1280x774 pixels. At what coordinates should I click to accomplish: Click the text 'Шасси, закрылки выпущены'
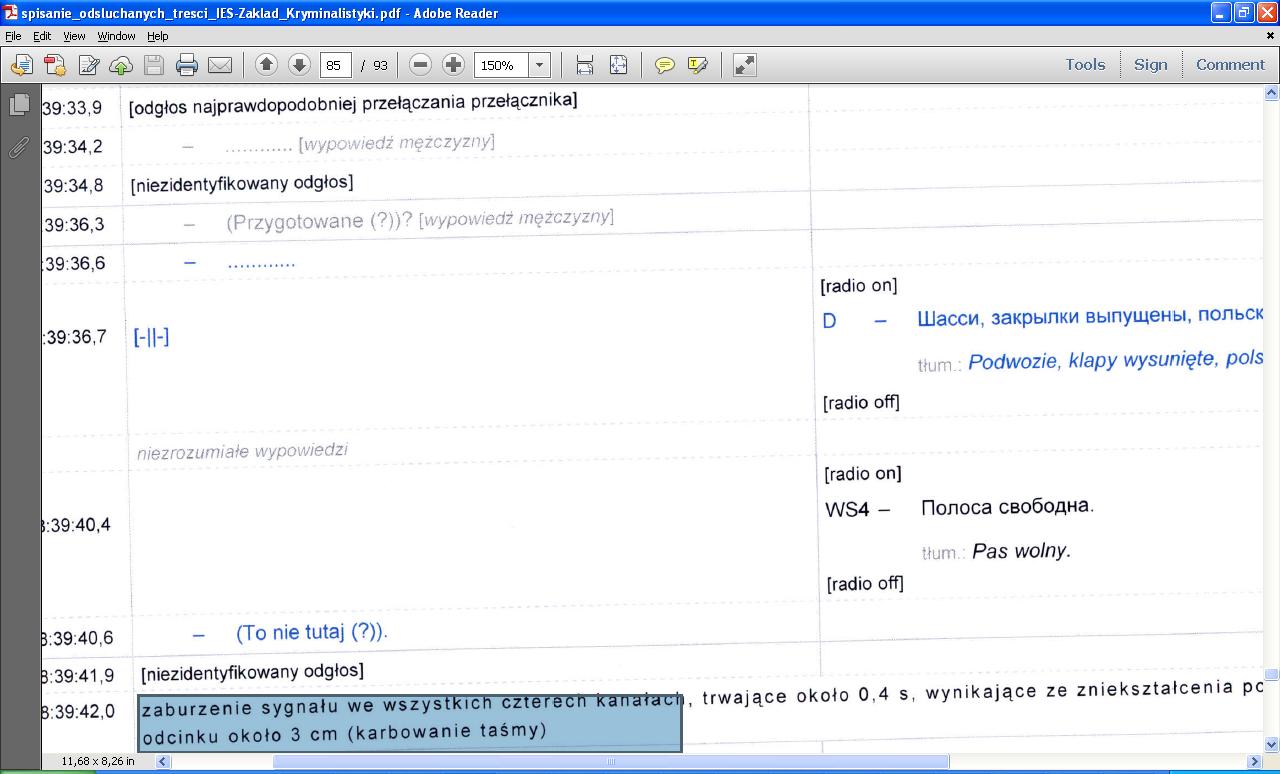click(x=1051, y=316)
